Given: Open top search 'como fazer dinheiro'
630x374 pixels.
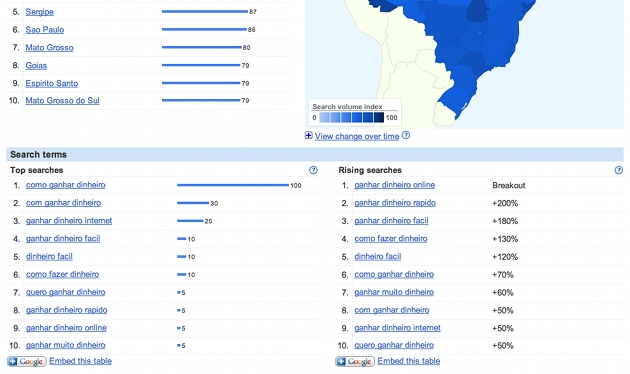Looking at the screenshot, I should pos(63,274).
